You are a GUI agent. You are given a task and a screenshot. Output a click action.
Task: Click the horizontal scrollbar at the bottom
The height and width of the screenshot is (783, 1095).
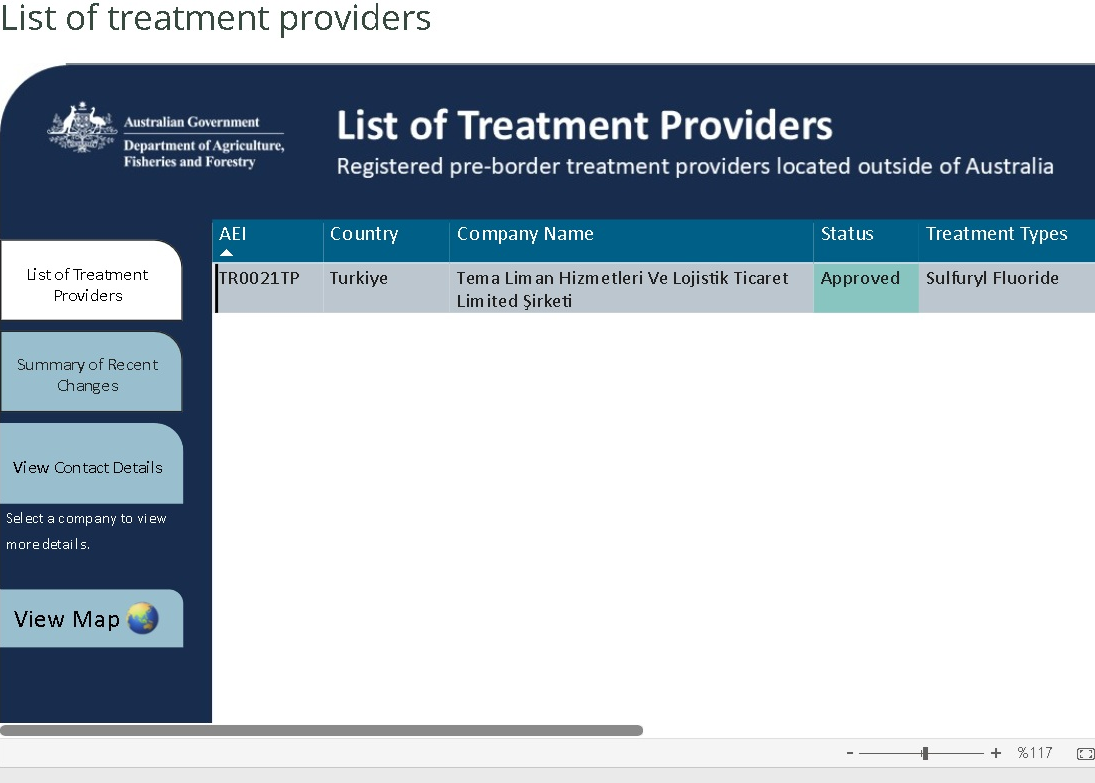pyautogui.click(x=321, y=730)
